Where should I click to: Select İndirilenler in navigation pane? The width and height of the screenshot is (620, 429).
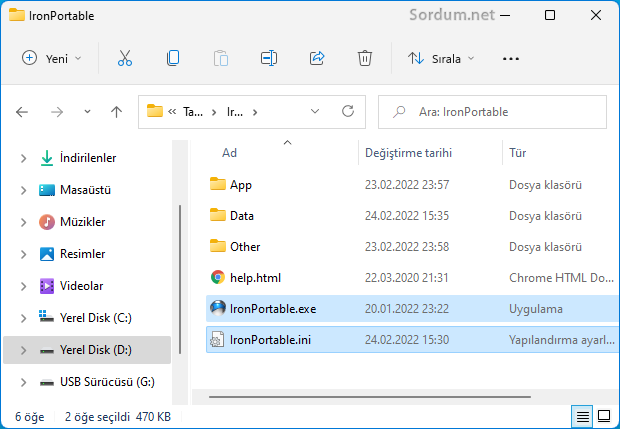coord(88,158)
